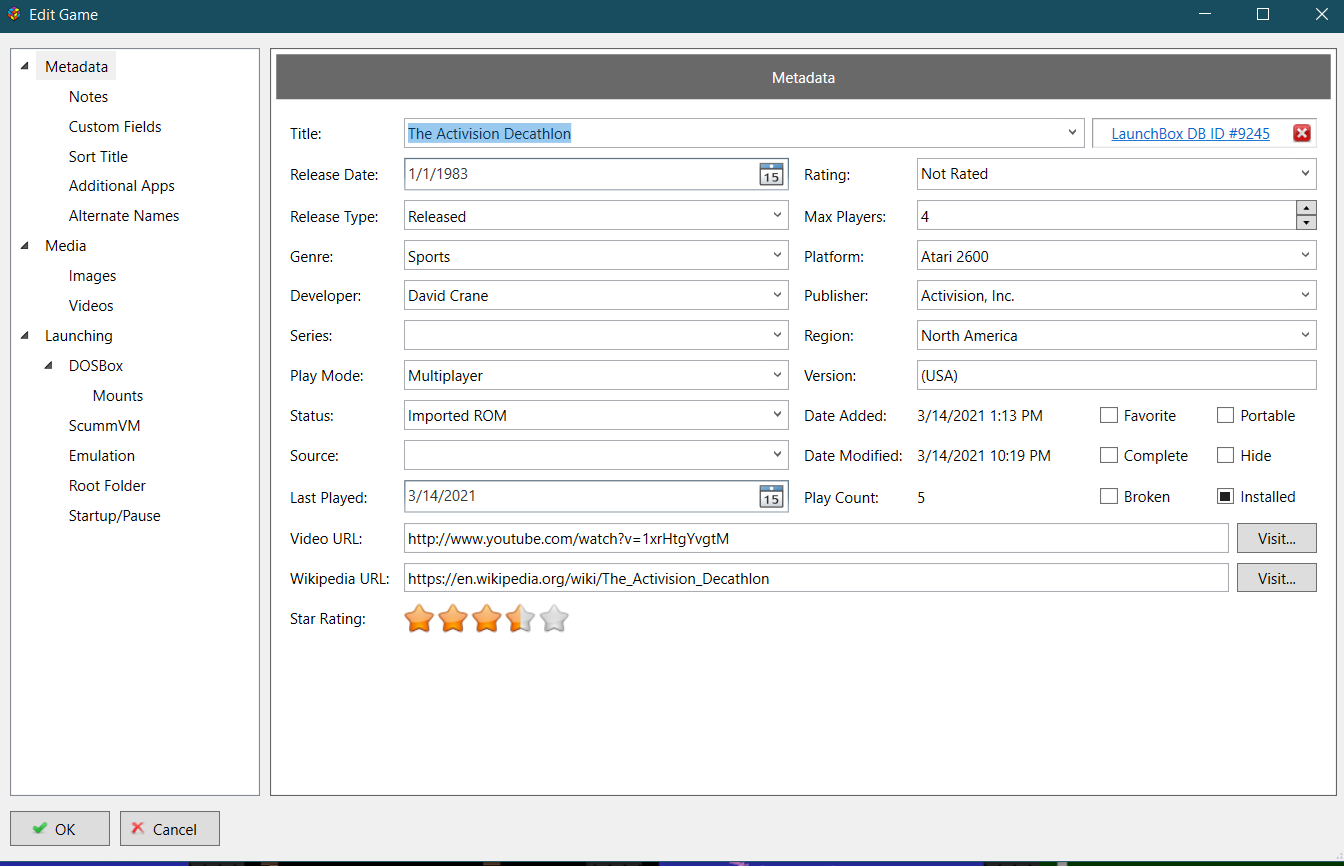The image size is (1344, 866).
Task: Click the Version text field
Action: pyautogui.click(x=1116, y=376)
